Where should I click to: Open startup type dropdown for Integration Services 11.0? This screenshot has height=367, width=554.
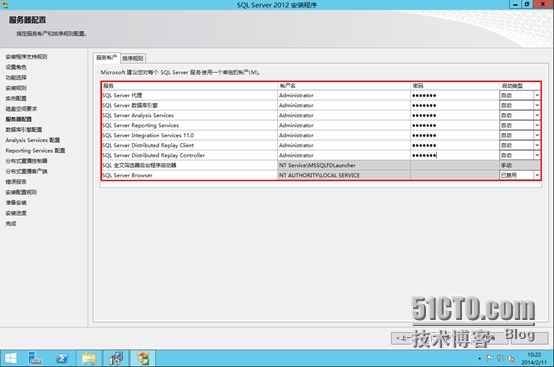(x=537, y=135)
